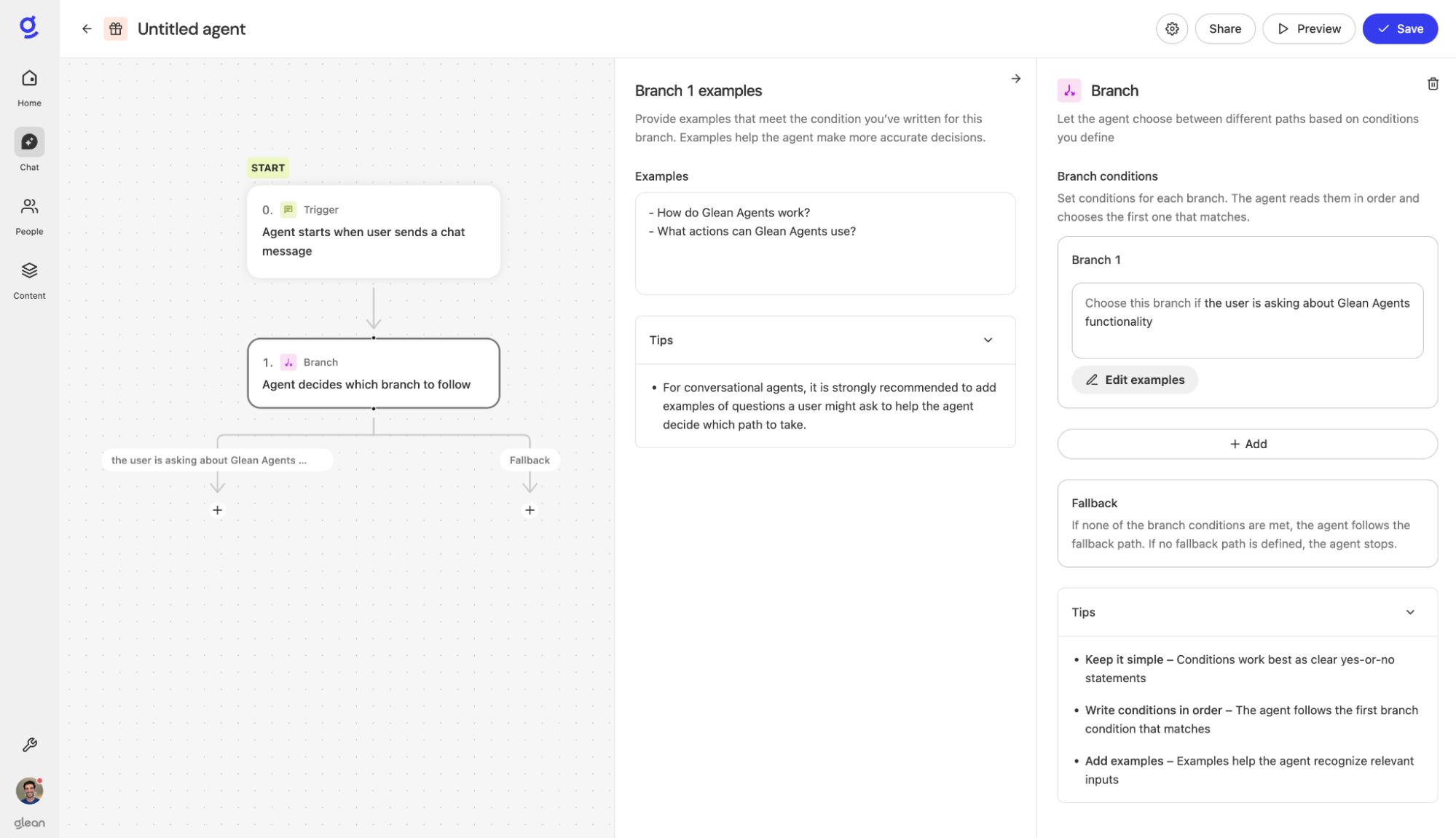The image size is (1456, 838).
Task: Click the back arrow beside Untitled agent
Action: 87,29
